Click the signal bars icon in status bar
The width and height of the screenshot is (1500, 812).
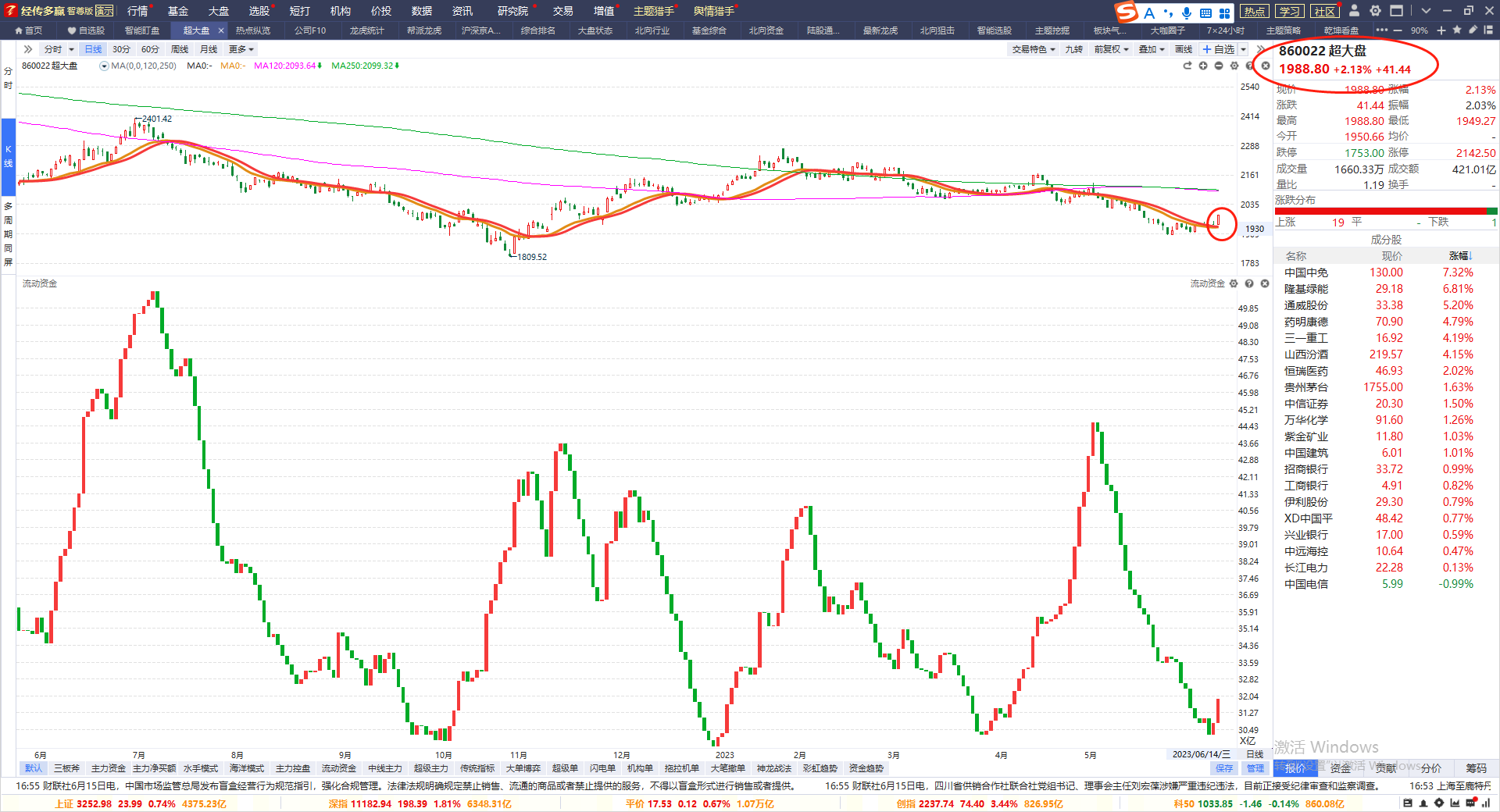point(1487,803)
